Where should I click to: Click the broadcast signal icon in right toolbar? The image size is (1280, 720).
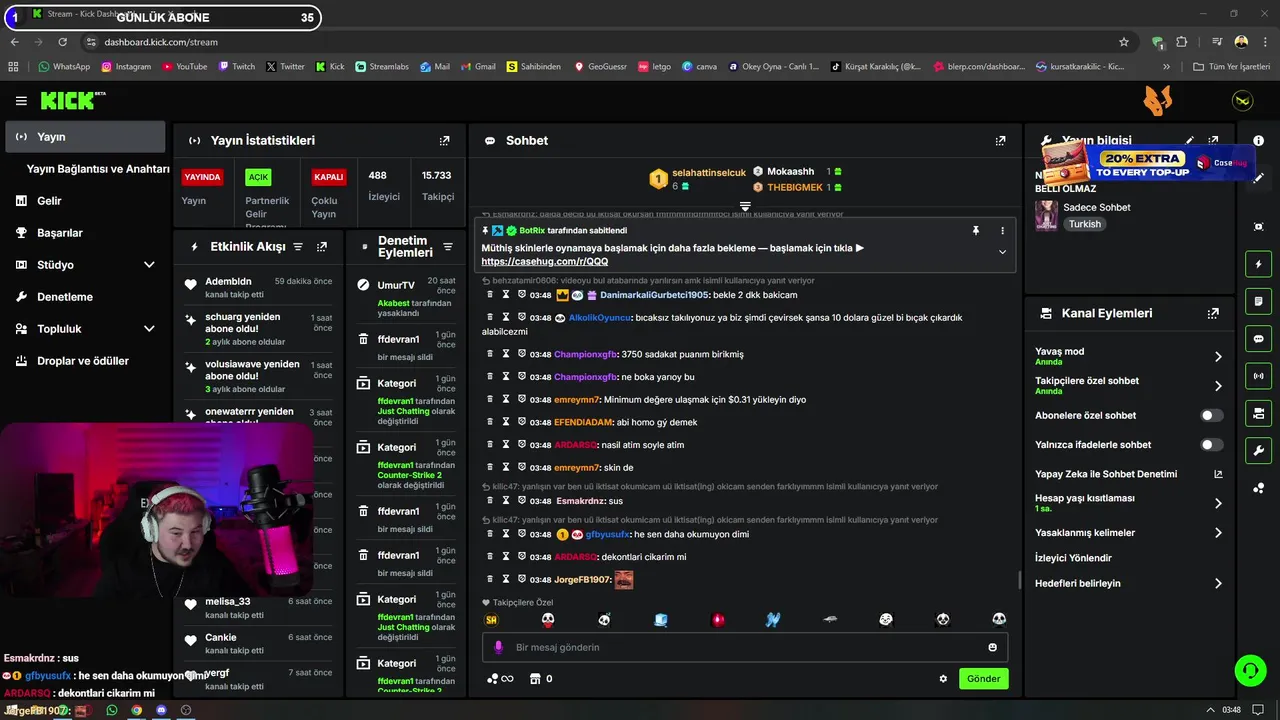1258,376
